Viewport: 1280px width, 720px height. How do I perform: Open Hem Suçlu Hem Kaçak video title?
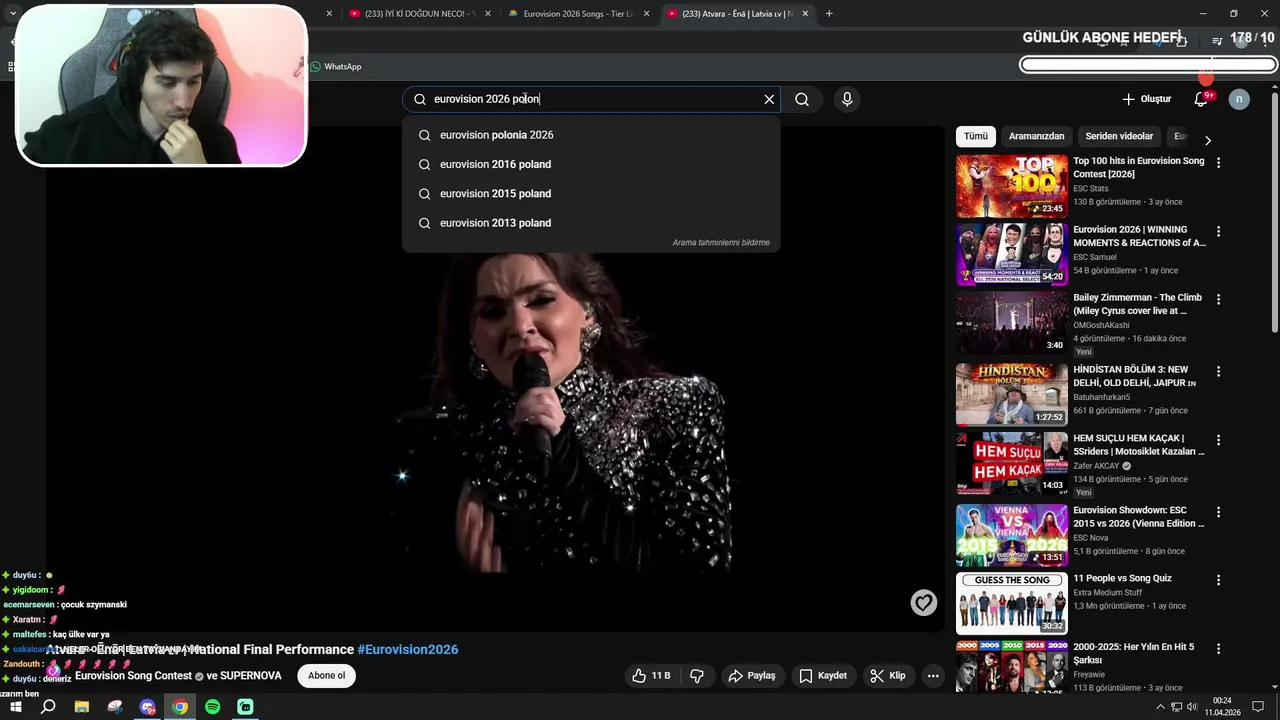pyautogui.click(x=1139, y=445)
